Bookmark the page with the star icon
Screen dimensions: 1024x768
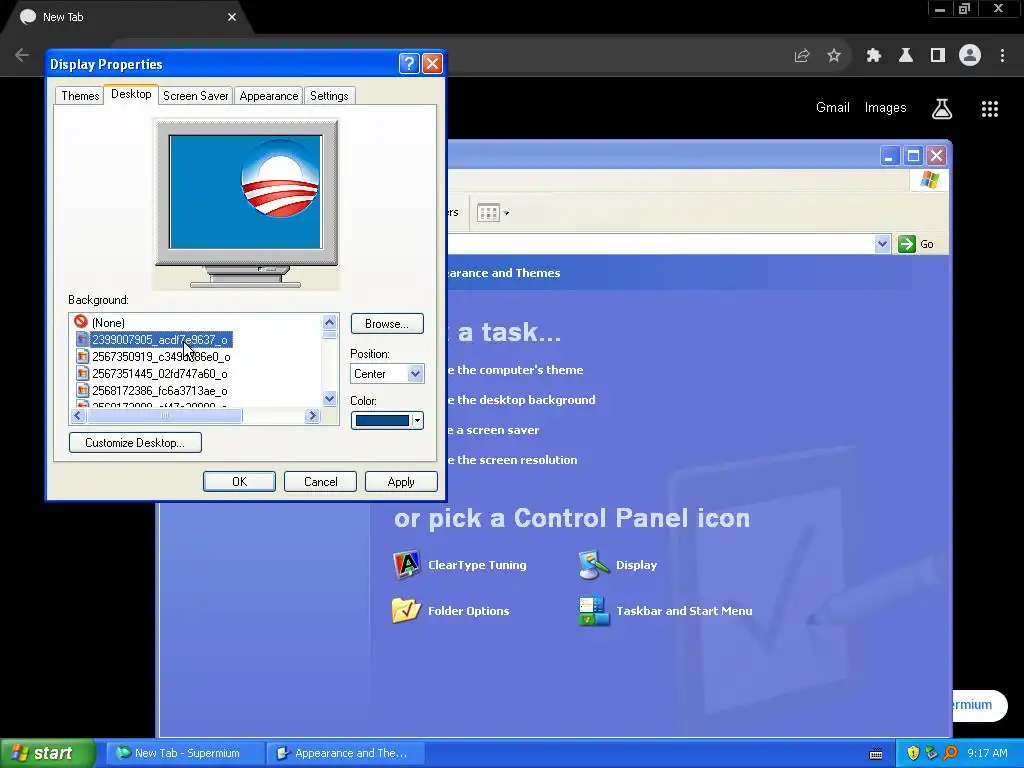pyautogui.click(x=834, y=56)
